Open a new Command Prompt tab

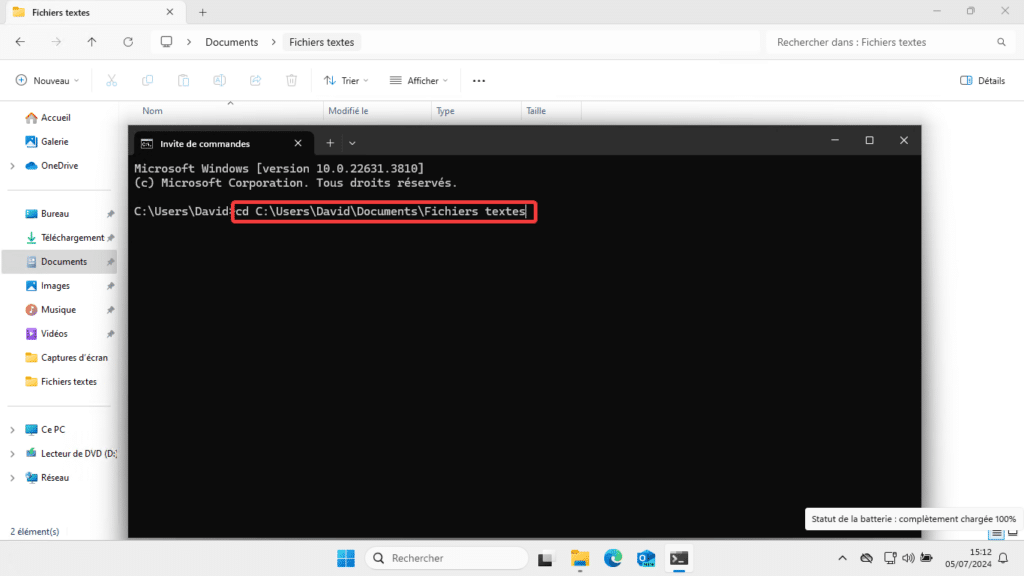pos(330,142)
